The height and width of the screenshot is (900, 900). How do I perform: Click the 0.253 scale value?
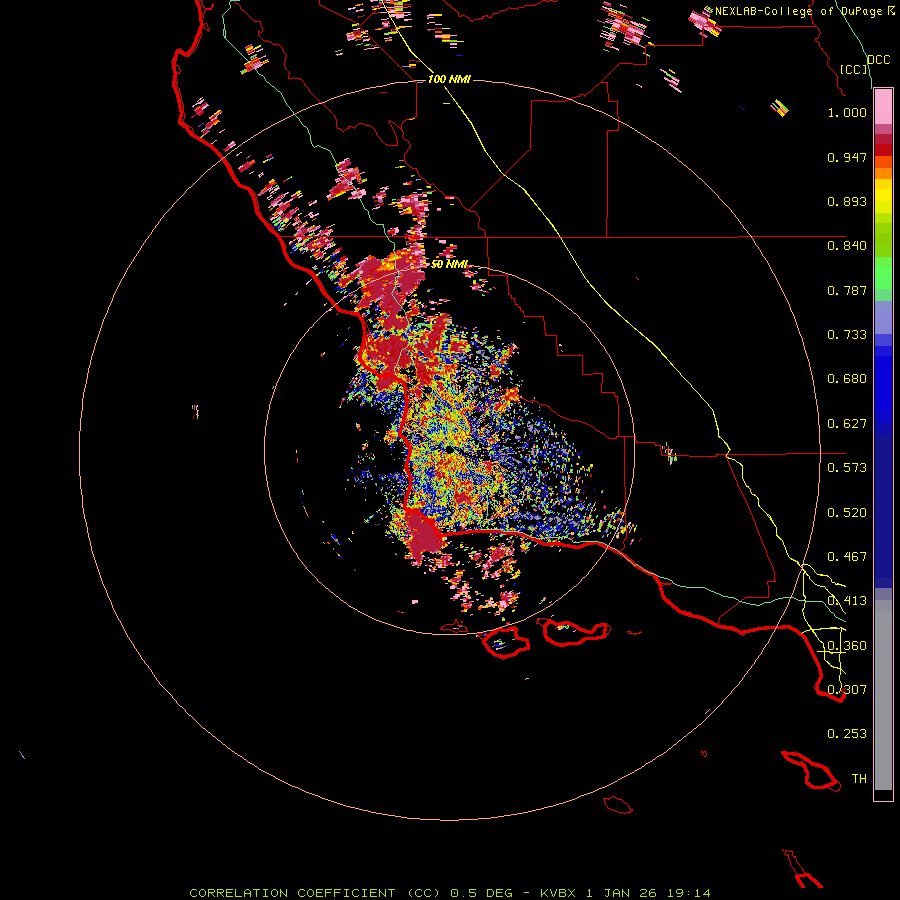(847, 734)
